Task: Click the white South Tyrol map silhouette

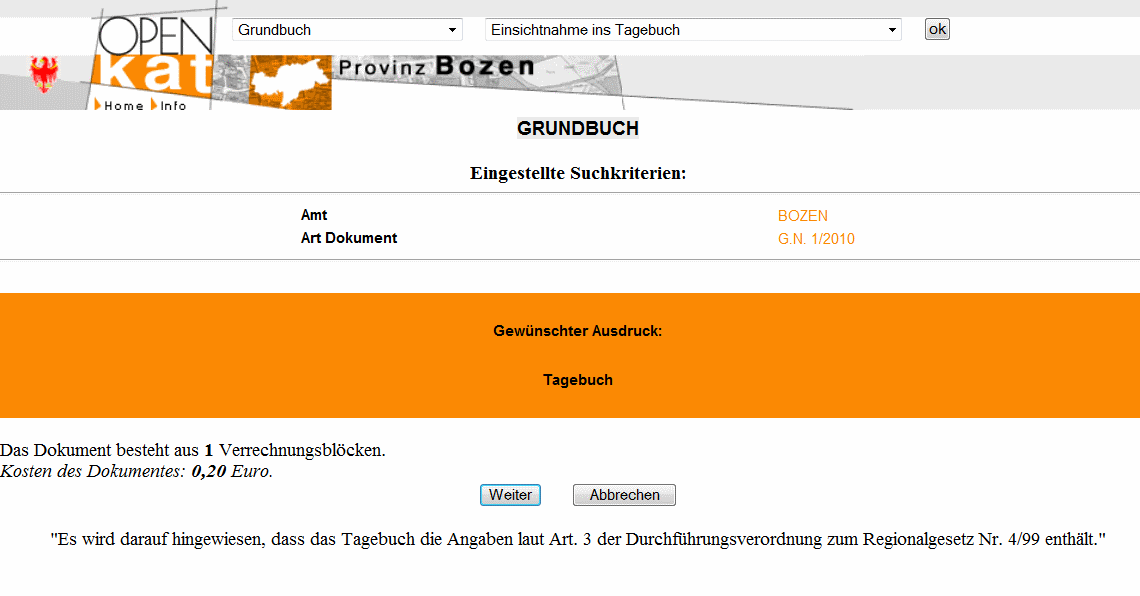Action: [x=290, y=82]
